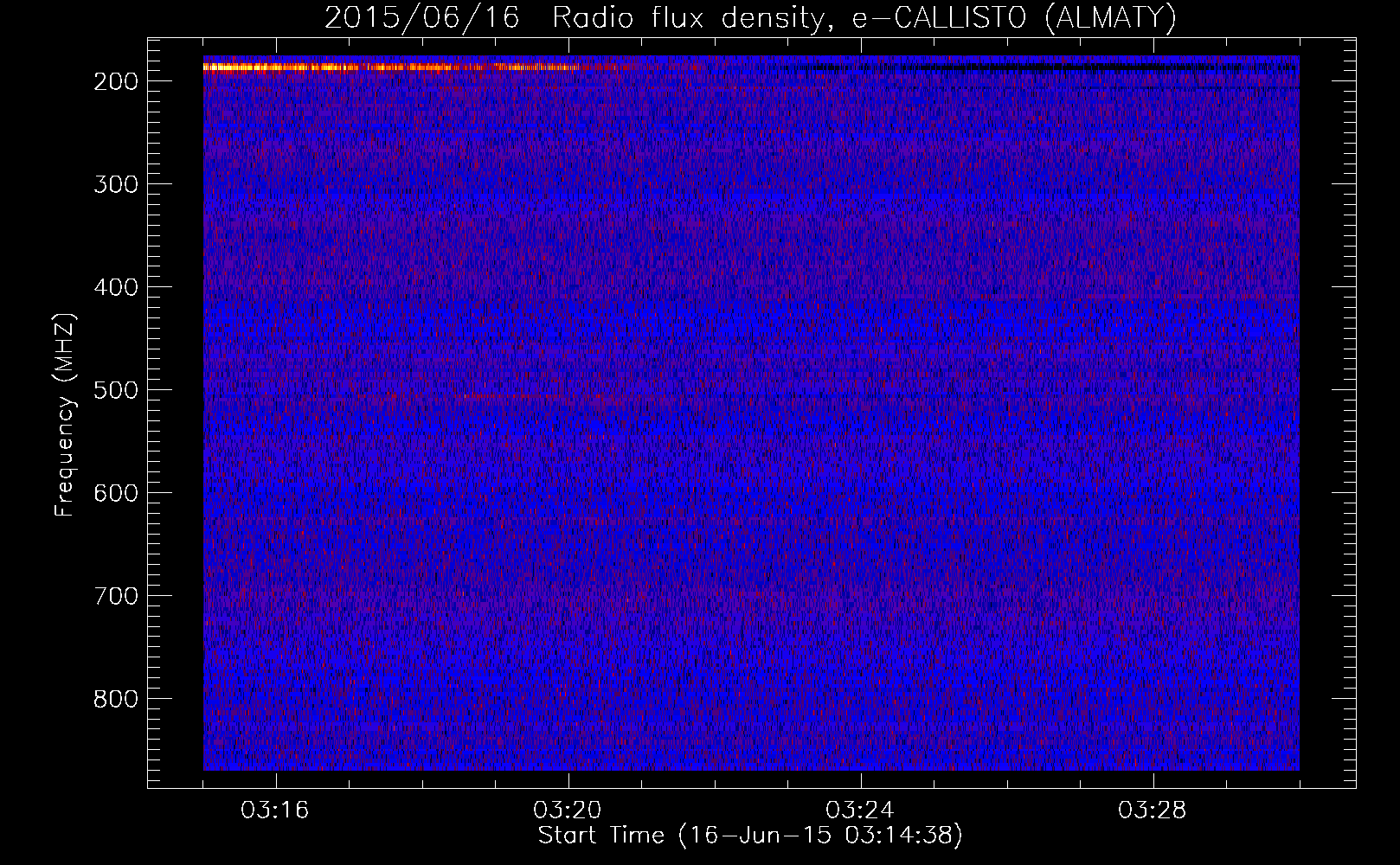The image size is (1400, 865).
Task: Click the 'Frequency (MHZ)' axis label
Action: tap(65, 414)
